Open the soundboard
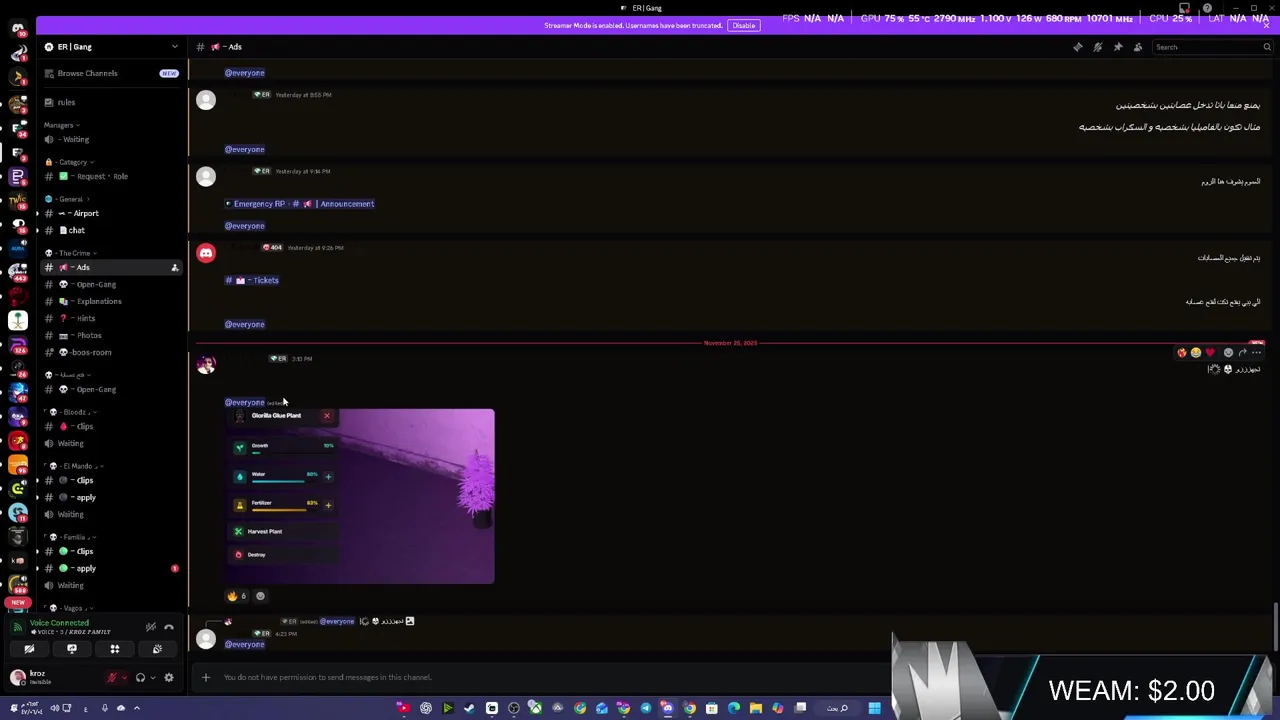Image resolution: width=1280 pixels, height=720 pixels. click(157, 649)
